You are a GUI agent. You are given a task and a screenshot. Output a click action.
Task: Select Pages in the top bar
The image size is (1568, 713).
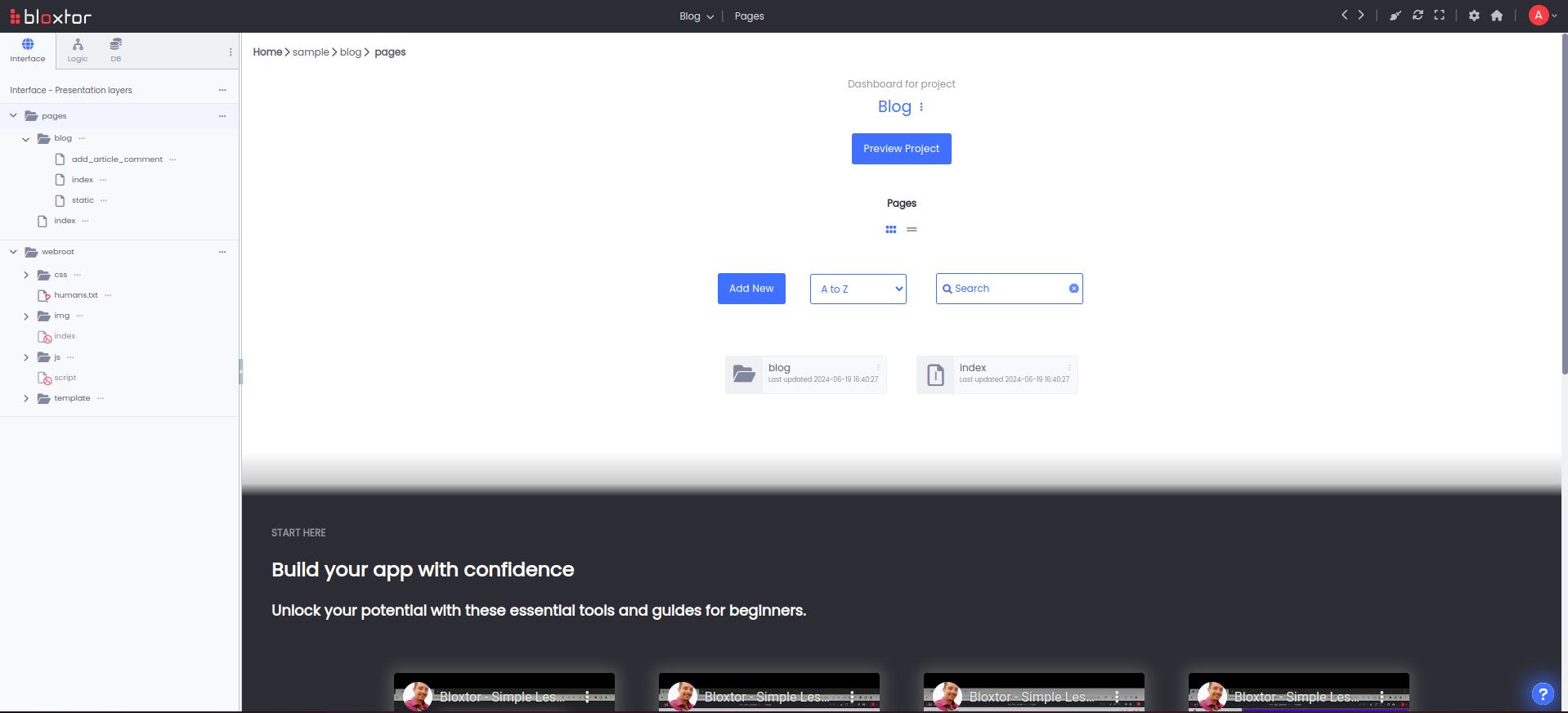coord(750,16)
